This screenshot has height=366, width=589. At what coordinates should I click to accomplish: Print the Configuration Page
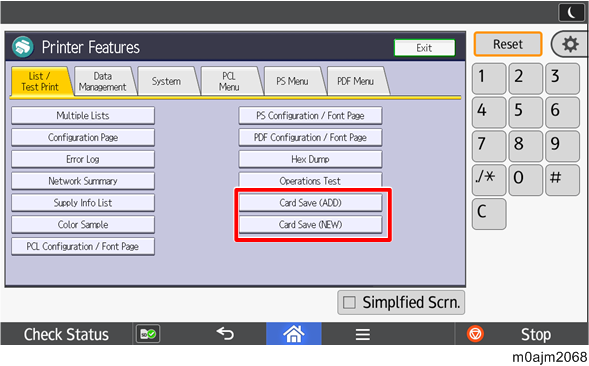click(x=83, y=138)
